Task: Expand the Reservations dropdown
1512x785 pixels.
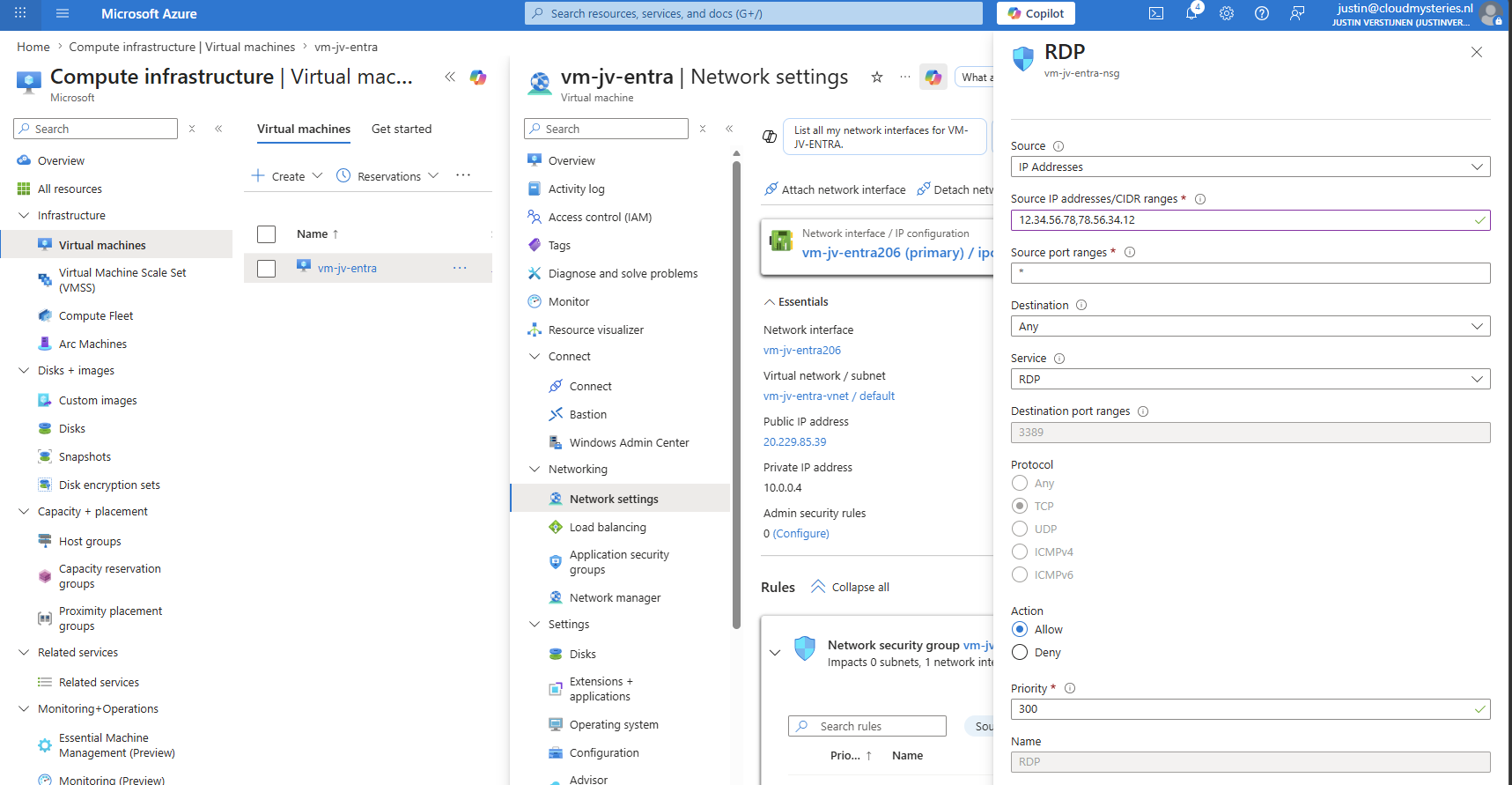Action: point(387,176)
